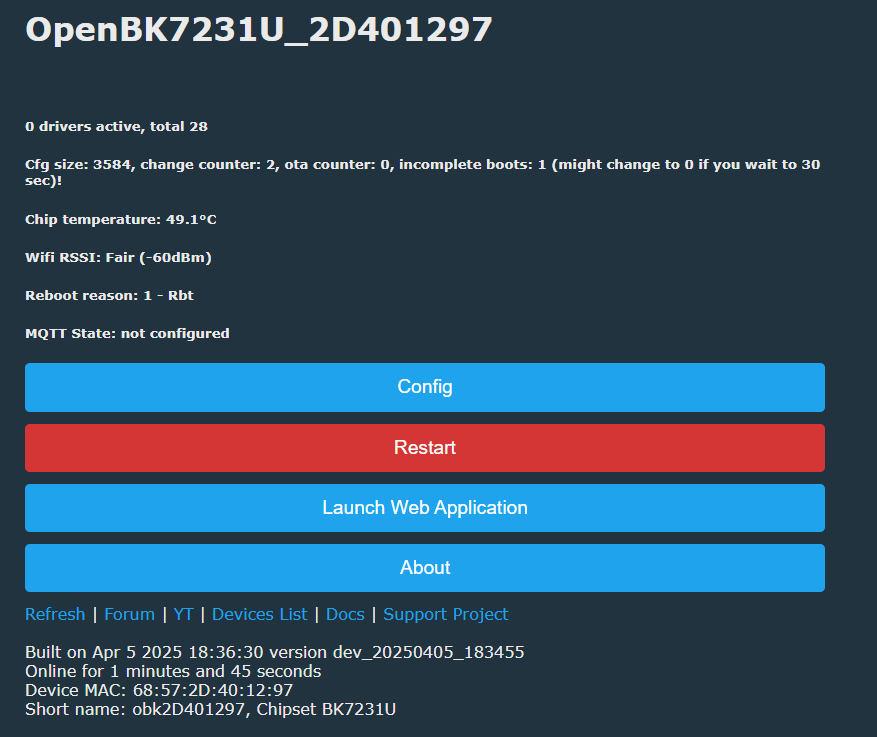The image size is (877, 737).
Task: Click the Refresh link
Action: [x=55, y=614]
